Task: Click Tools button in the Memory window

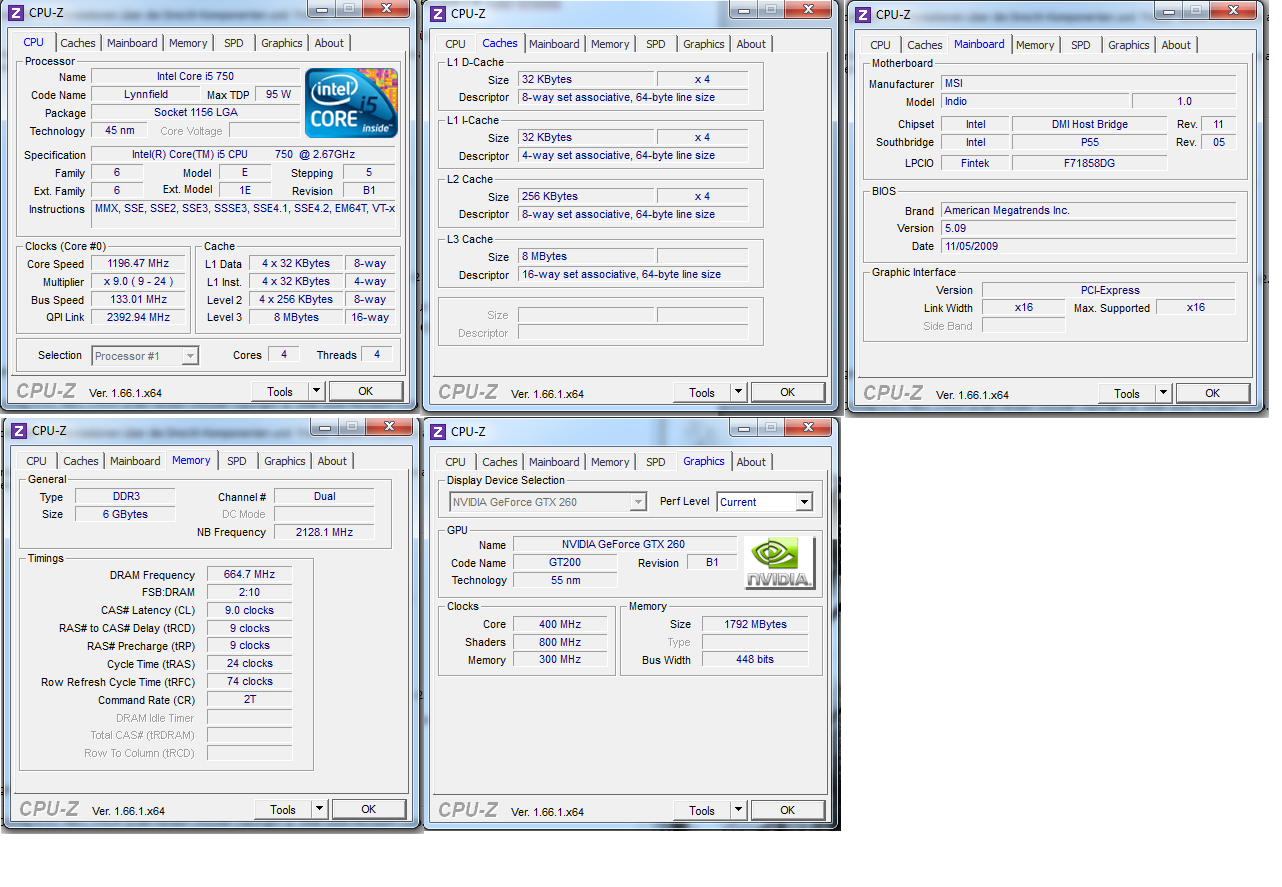Action: (x=283, y=809)
